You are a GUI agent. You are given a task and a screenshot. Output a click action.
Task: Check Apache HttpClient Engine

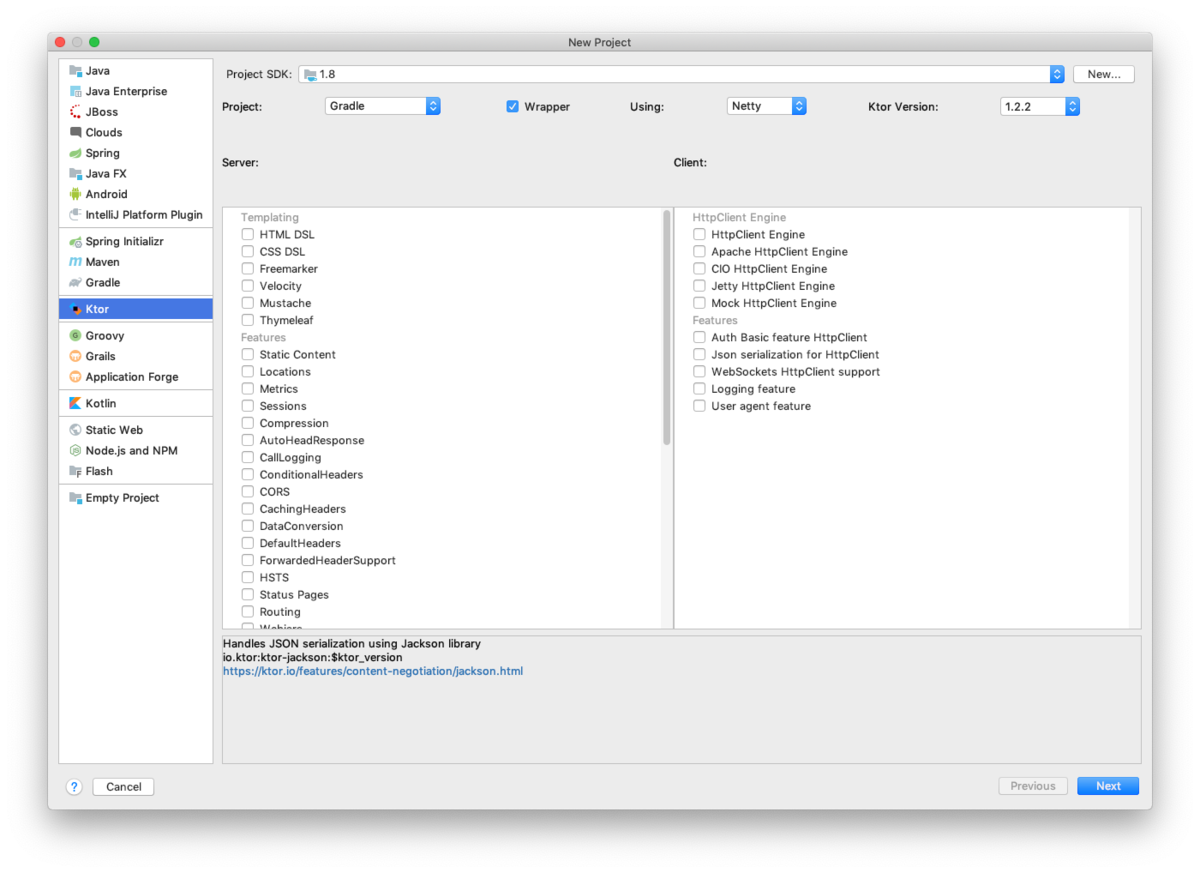[x=700, y=252]
